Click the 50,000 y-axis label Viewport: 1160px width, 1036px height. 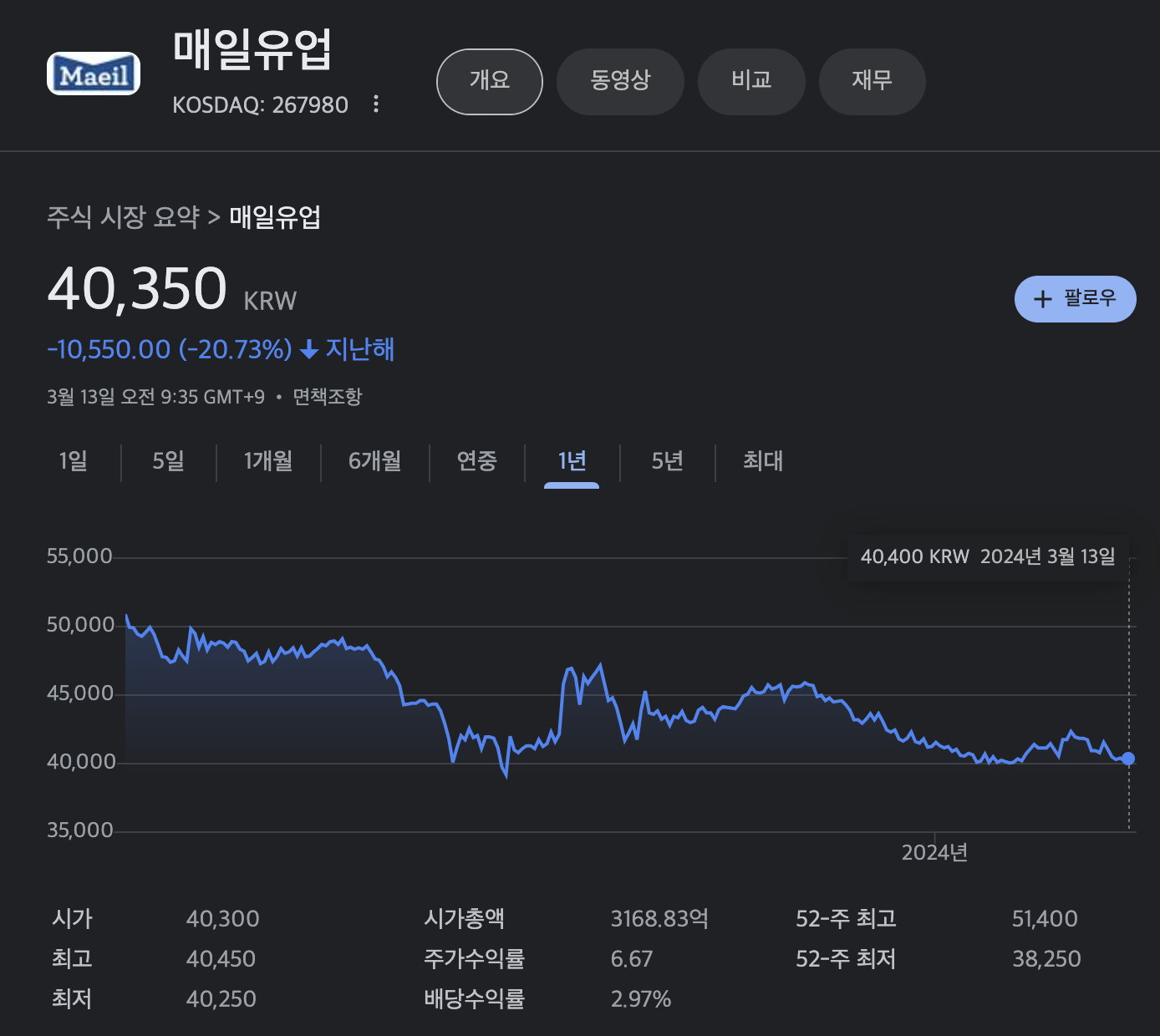79,625
